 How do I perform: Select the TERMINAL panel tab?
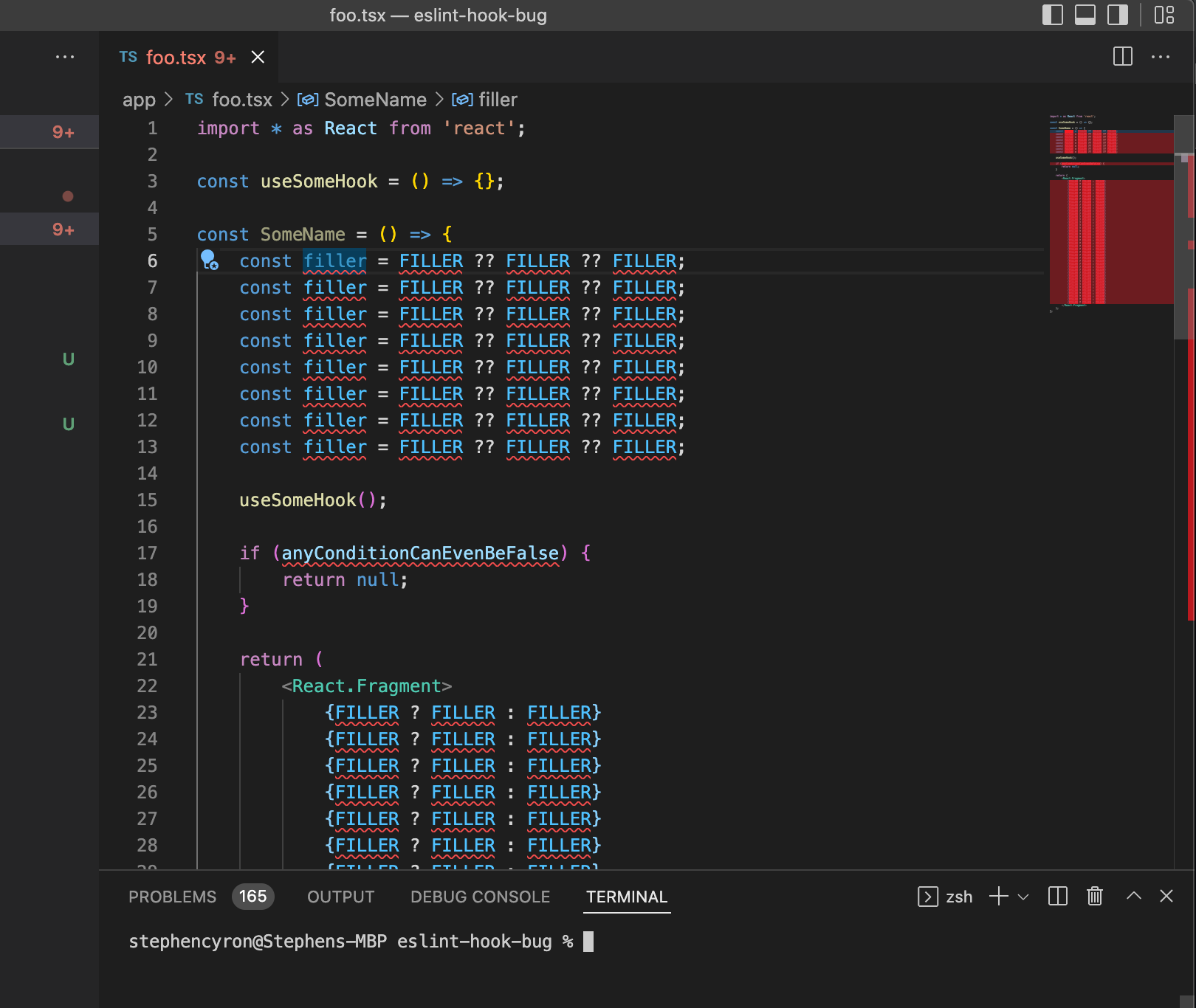tap(627, 897)
